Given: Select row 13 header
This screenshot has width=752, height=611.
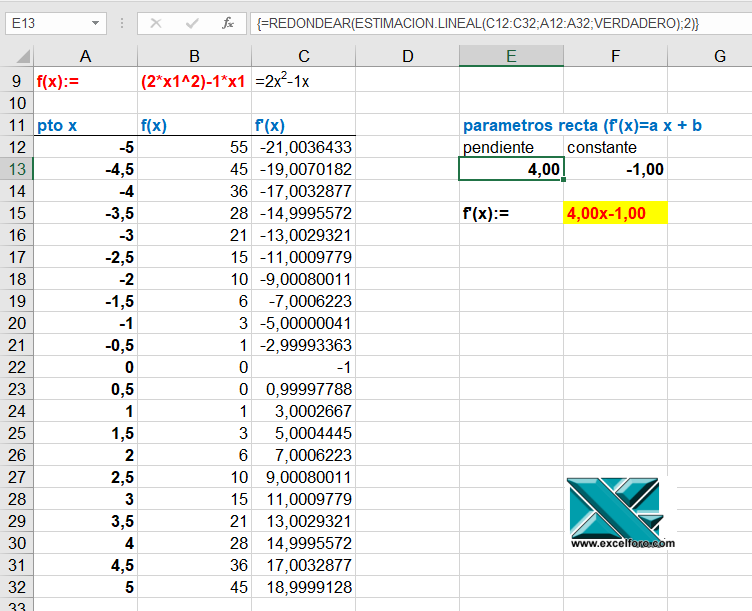Looking at the screenshot, I should pos(16,169).
